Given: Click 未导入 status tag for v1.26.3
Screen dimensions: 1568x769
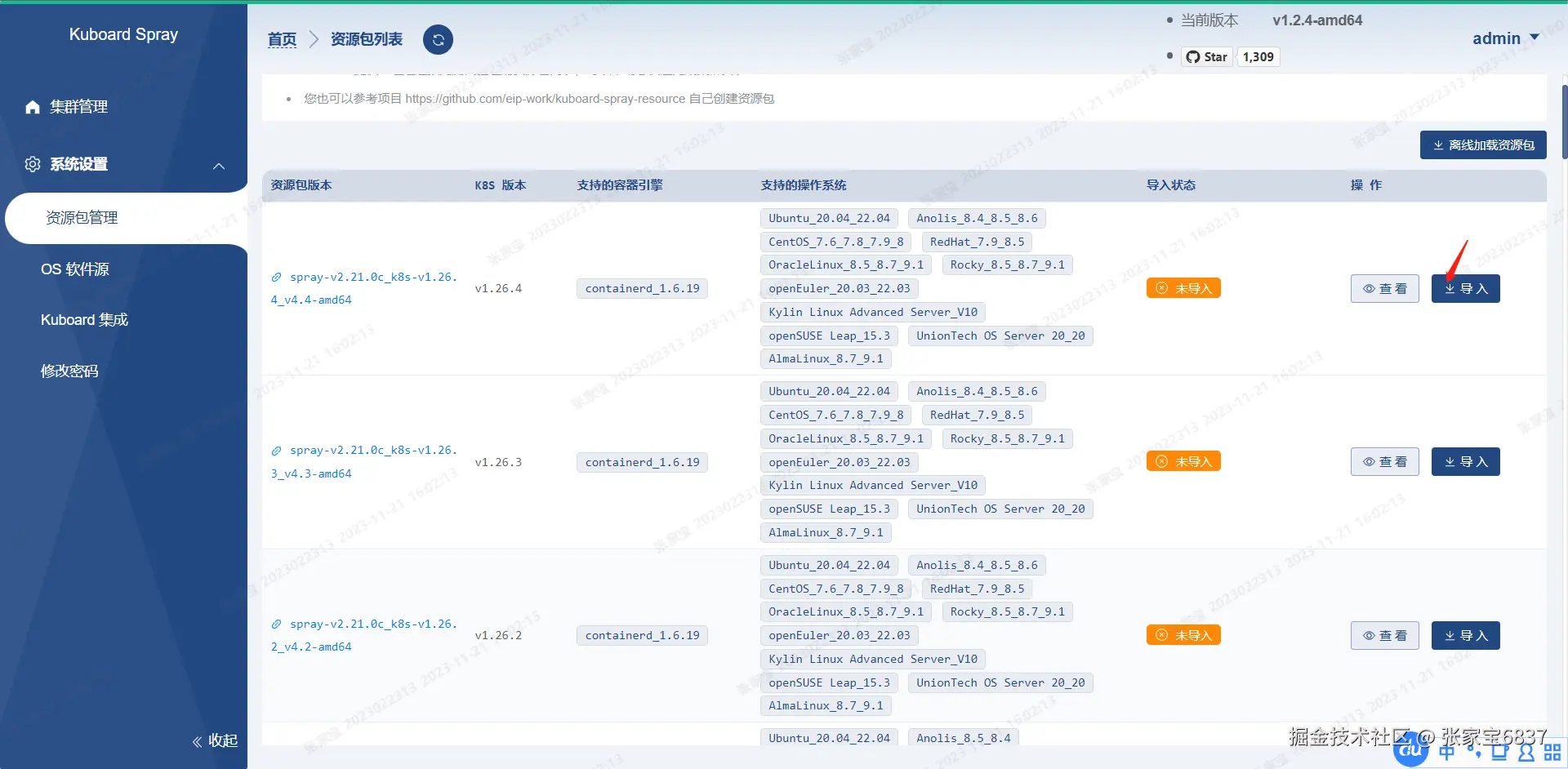Looking at the screenshot, I should [x=1183, y=462].
